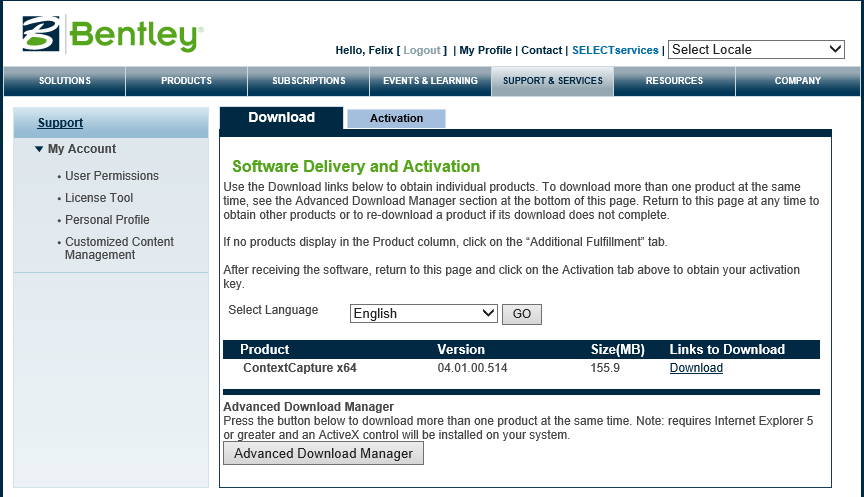
Task: Open the Subscriptions menu
Action: tap(309, 81)
